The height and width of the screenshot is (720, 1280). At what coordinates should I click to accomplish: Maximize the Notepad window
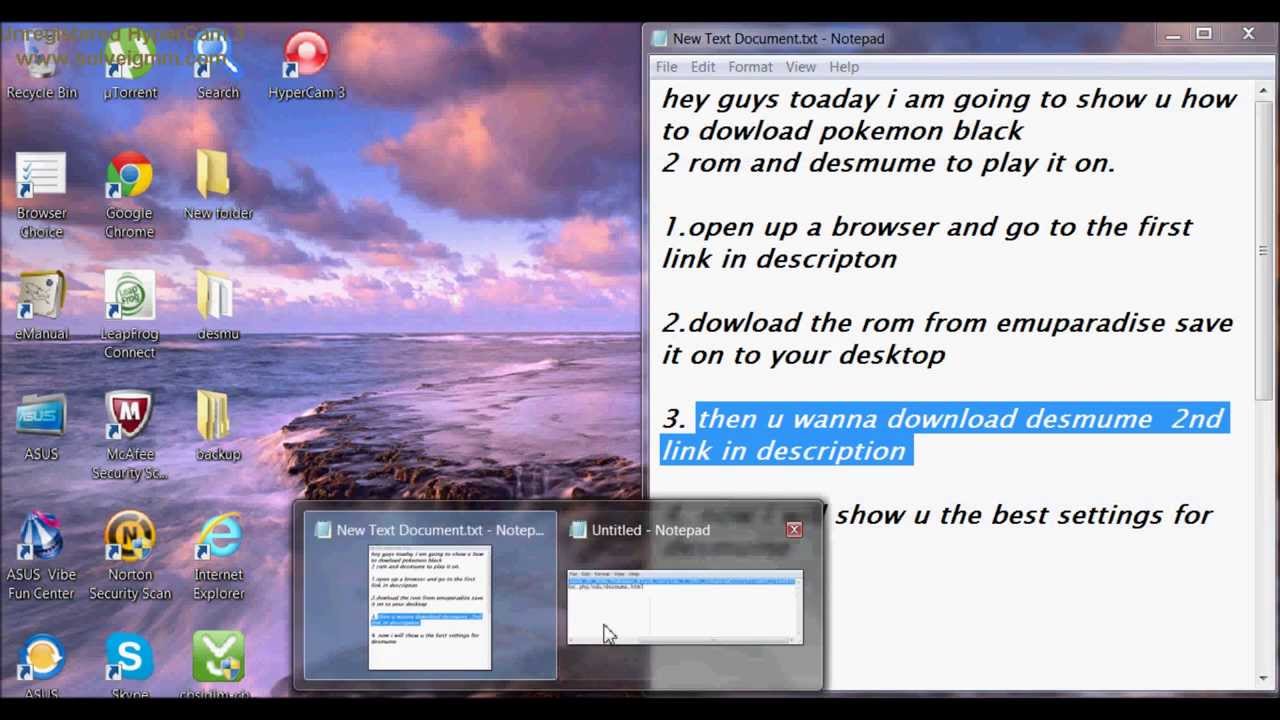(1204, 35)
